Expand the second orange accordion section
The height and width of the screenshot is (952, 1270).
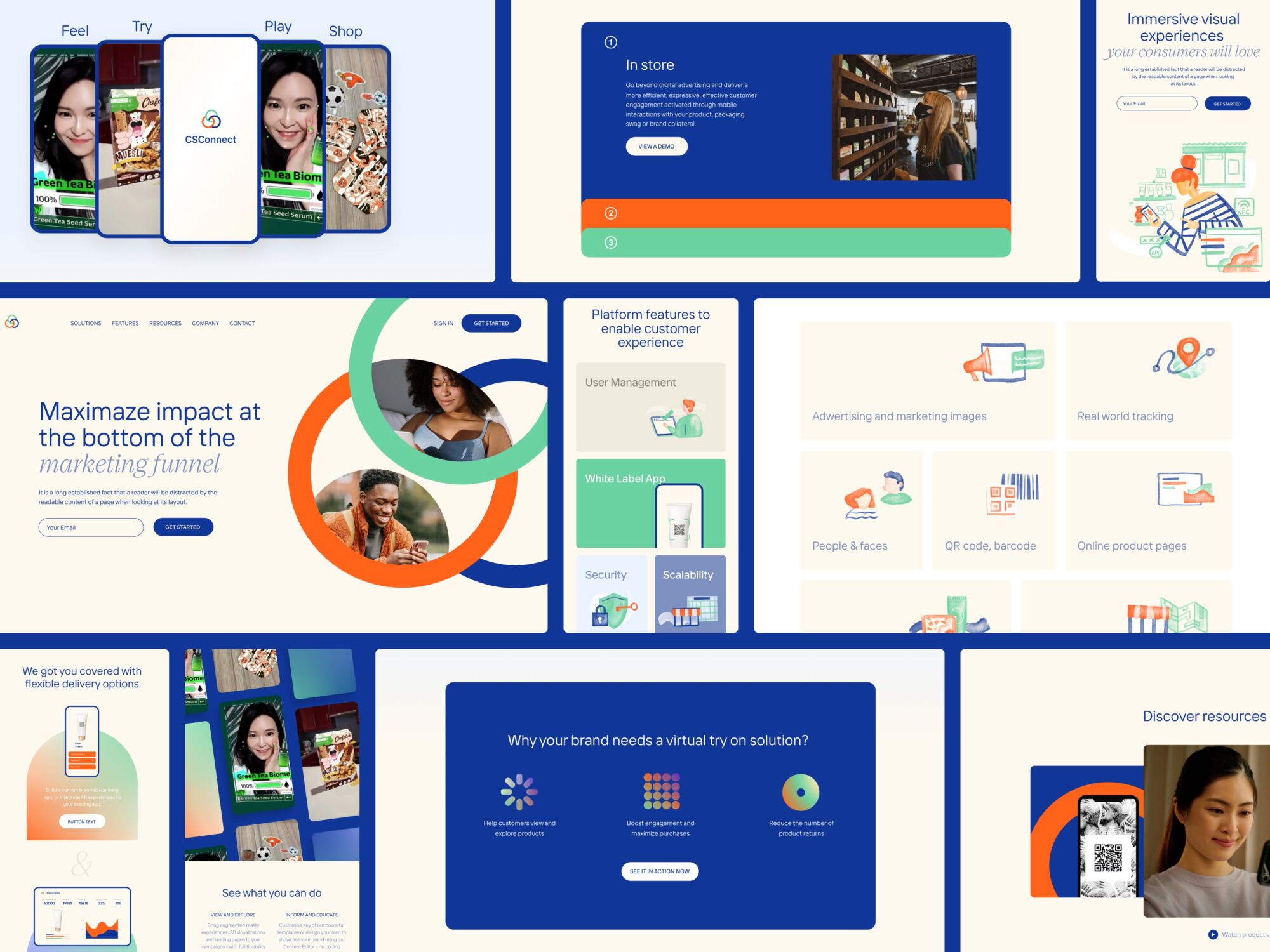pos(797,213)
